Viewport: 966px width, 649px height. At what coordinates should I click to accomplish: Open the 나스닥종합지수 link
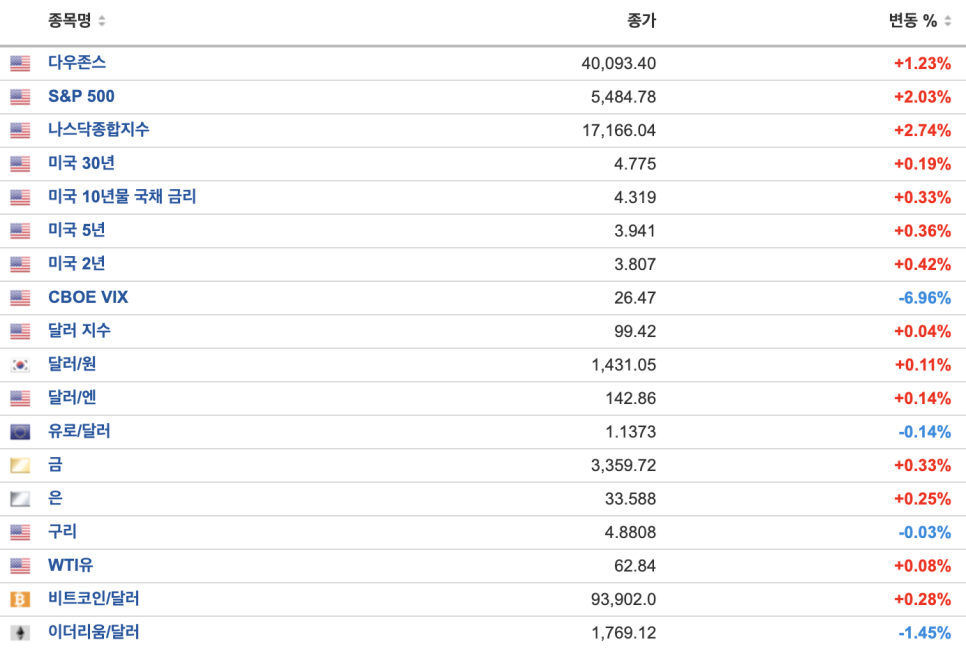[99, 129]
